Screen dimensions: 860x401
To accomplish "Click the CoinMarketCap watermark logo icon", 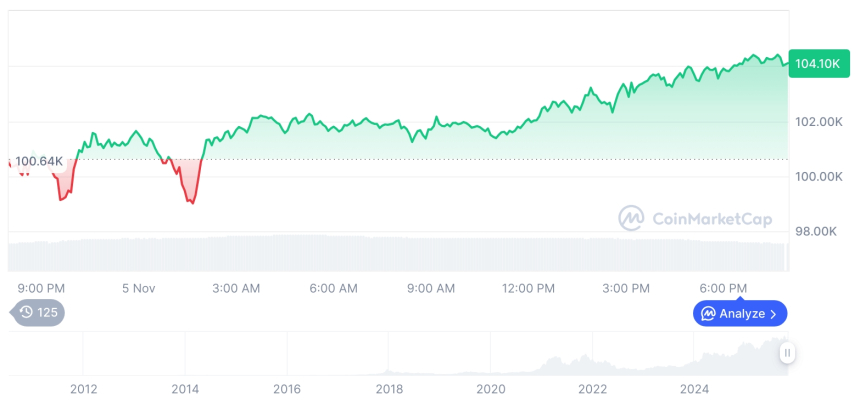I will point(631,218).
